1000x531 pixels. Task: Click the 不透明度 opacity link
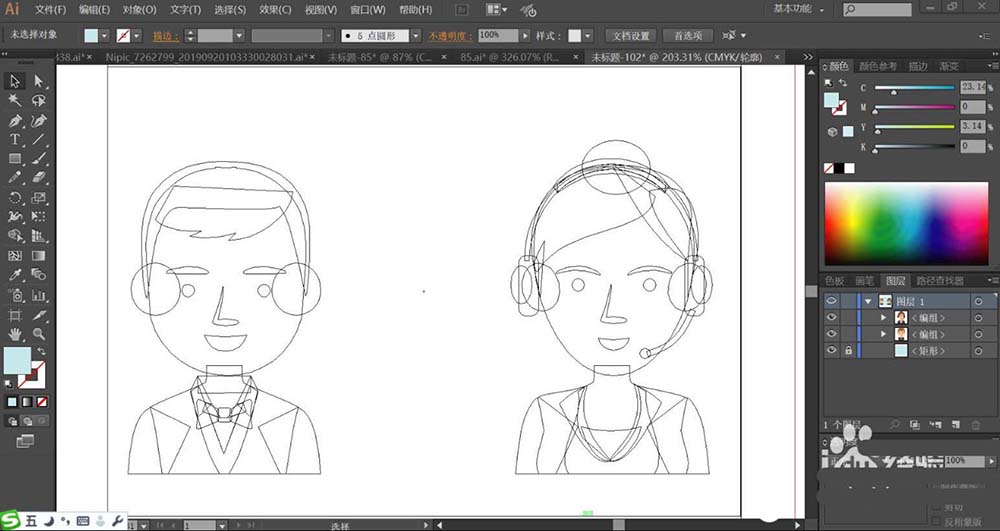click(451, 36)
